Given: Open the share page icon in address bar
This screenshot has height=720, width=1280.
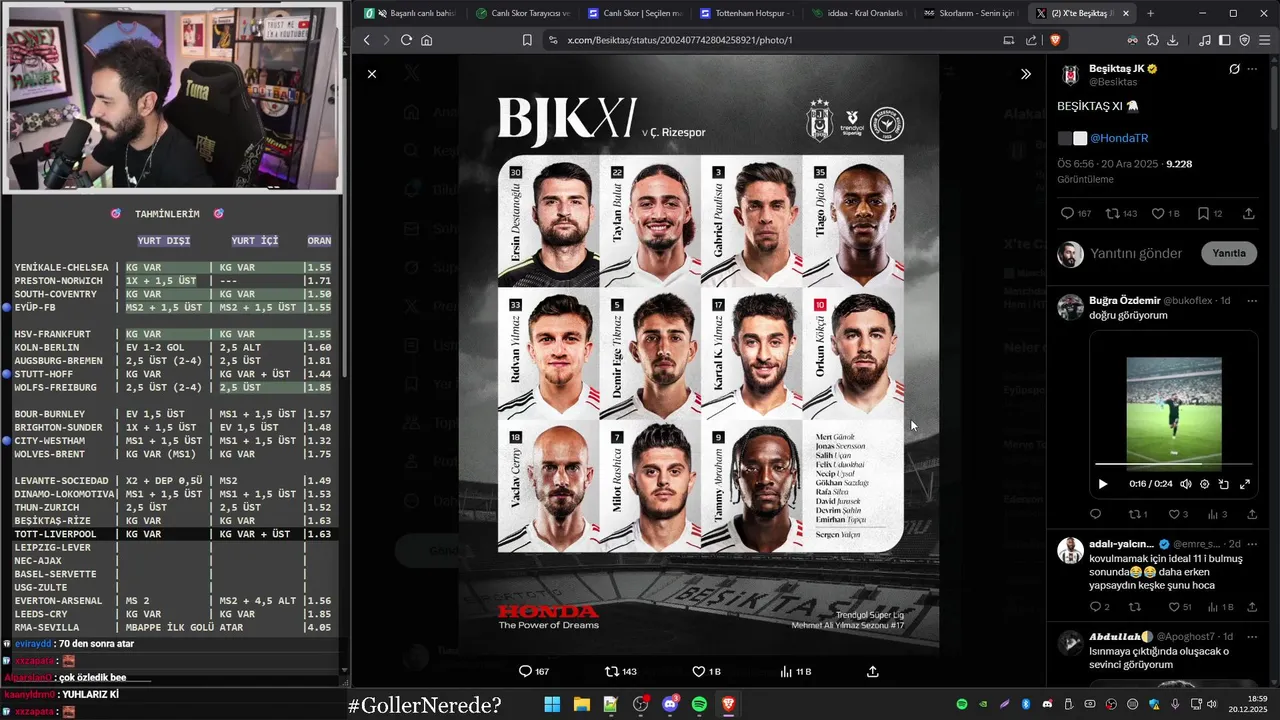Looking at the screenshot, I should coord(1031,40).
